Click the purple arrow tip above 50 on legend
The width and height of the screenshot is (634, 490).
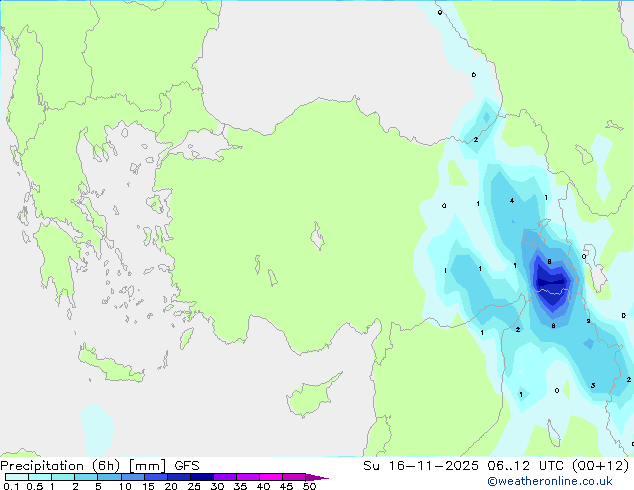[317, 477]
